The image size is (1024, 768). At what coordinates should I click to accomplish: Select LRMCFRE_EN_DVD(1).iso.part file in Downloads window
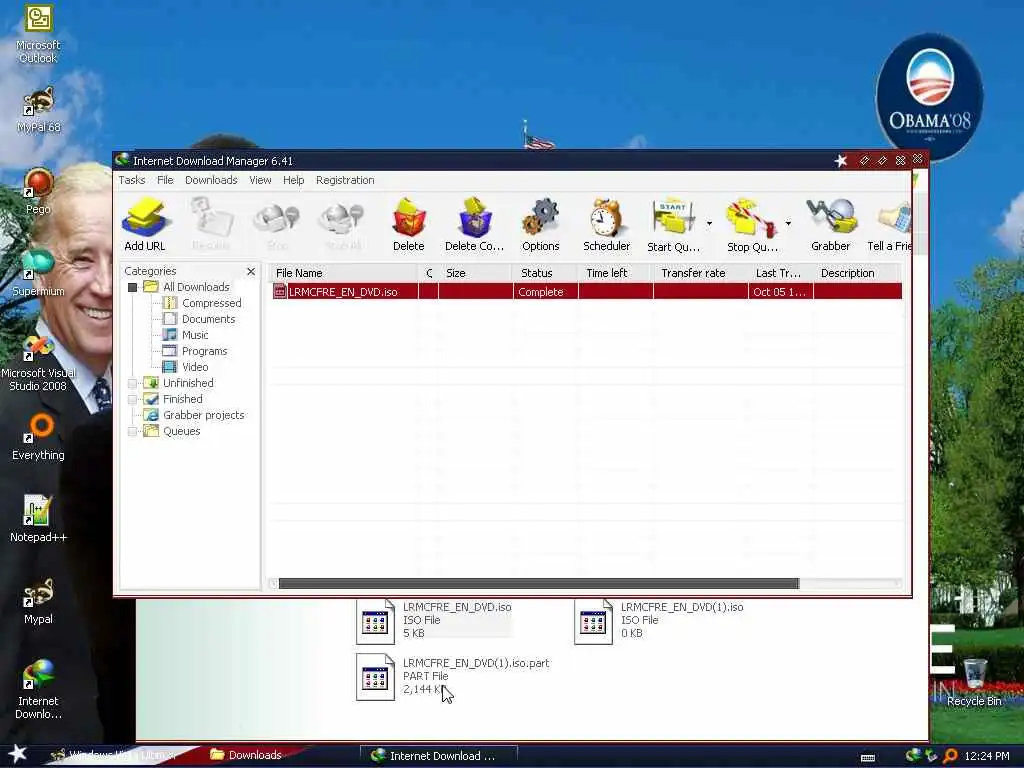(x=453, y=677)
